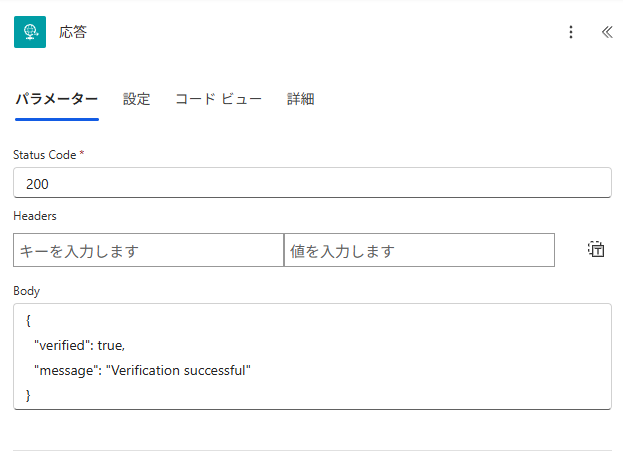Focus the Headers value input field
This screenshot has height=452, width=623.
420,250
